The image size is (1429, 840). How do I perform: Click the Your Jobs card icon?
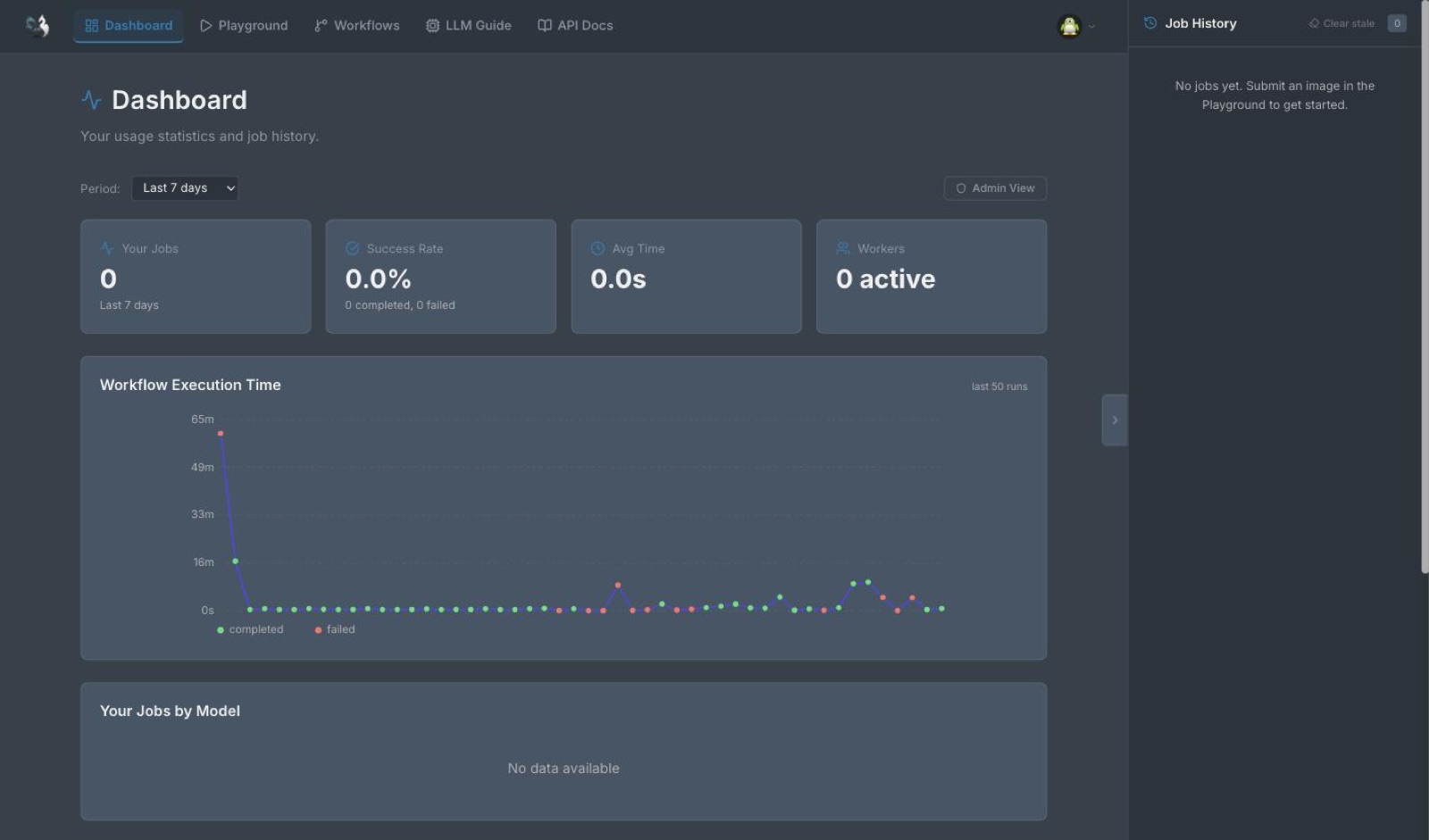click(107, 248)
